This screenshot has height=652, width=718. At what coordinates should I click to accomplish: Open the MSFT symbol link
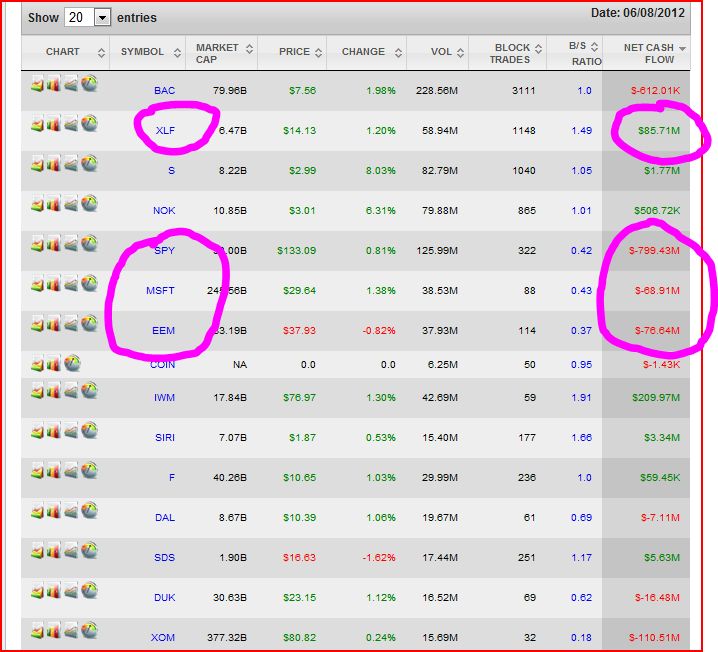pos(160,291)
